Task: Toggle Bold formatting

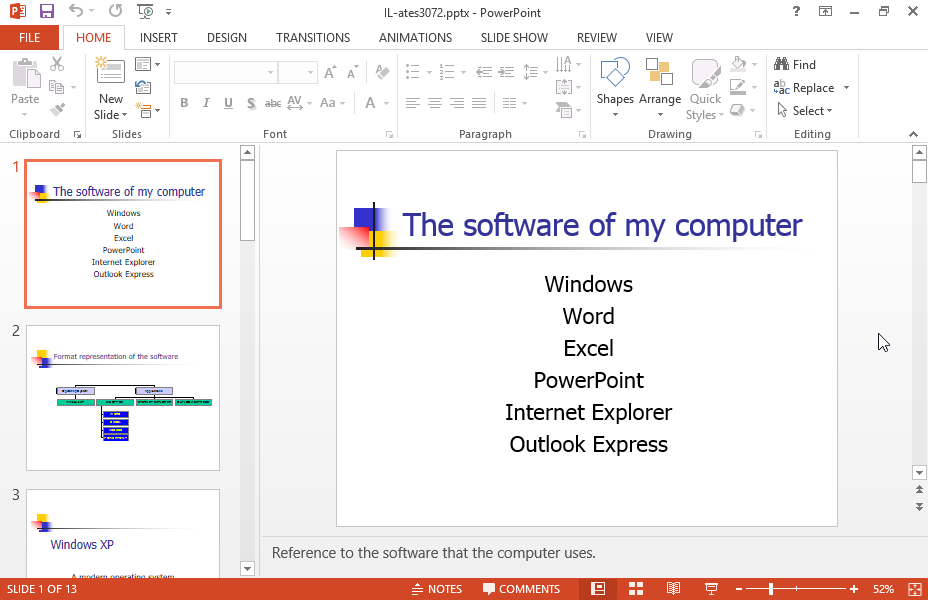Action: tap(184, 103)
